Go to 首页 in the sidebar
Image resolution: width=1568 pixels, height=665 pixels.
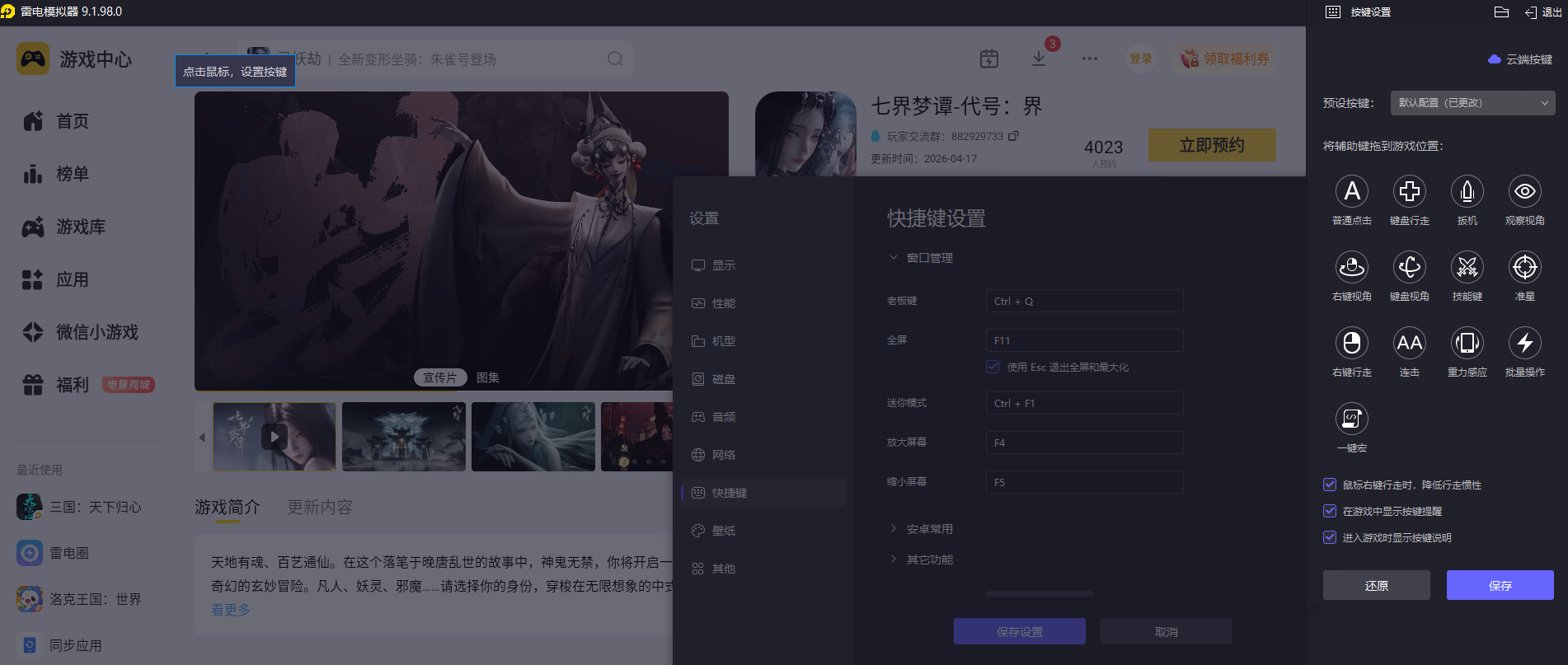point(56,121)
